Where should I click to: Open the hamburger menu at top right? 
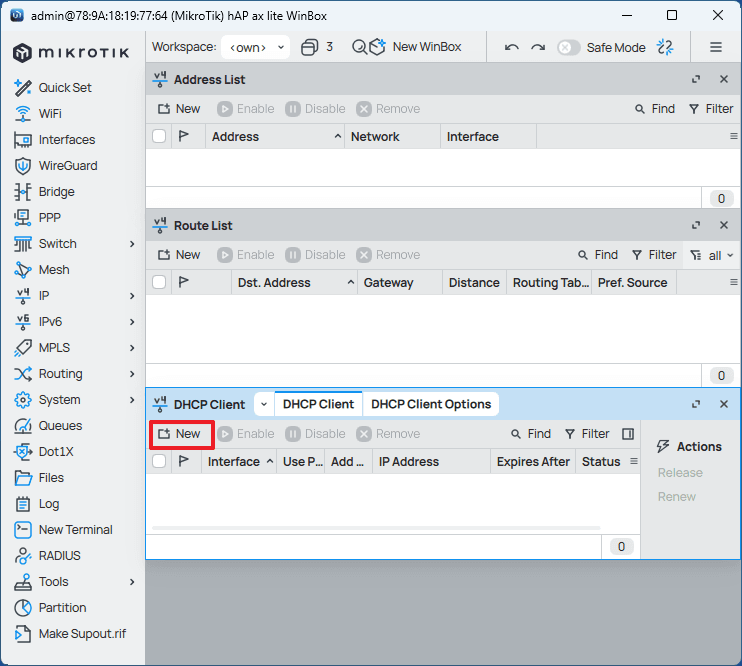716,47
